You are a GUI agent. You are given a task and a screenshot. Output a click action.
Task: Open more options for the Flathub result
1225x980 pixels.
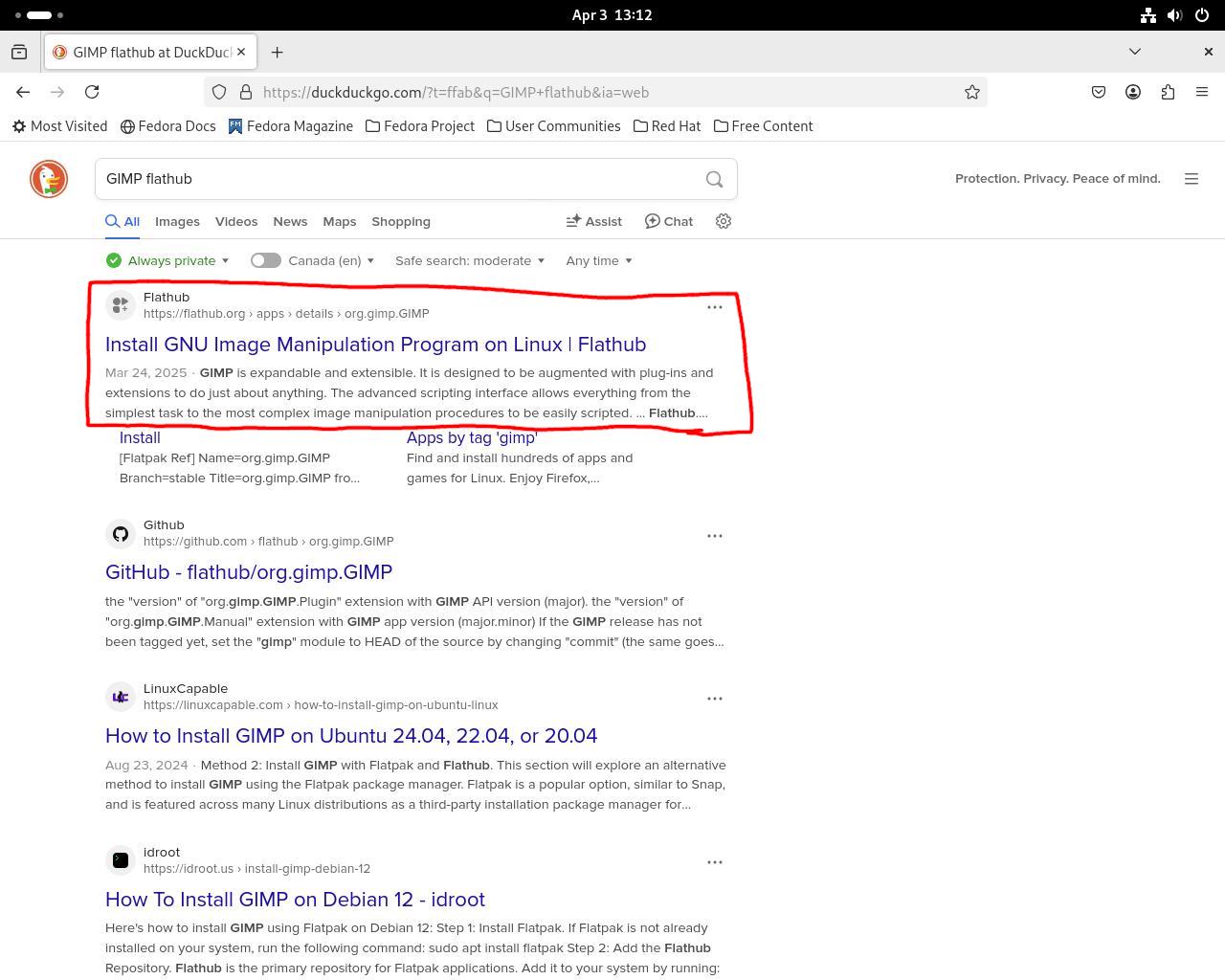[x=714, y=307]
